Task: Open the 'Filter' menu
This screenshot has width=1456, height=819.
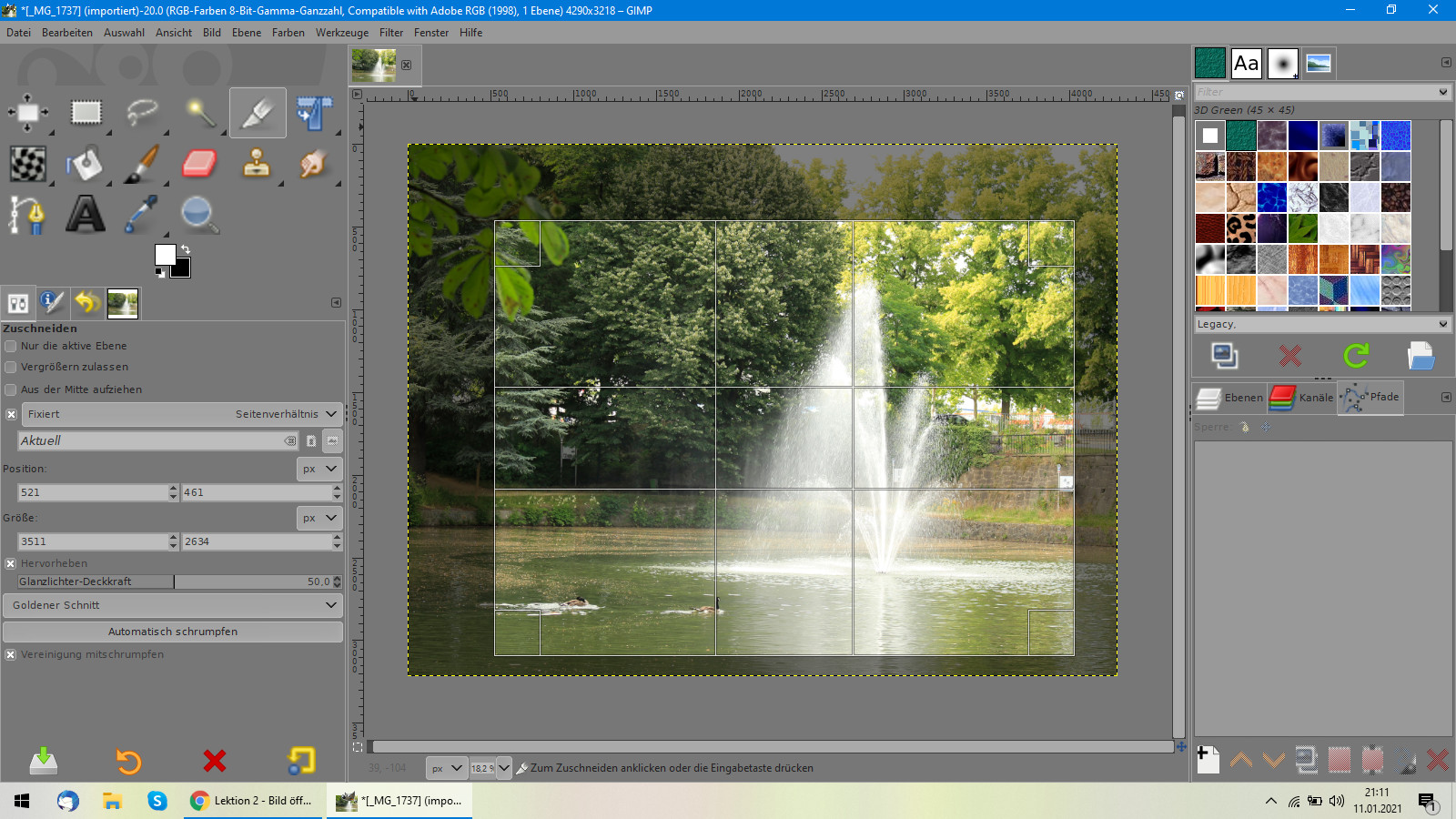Action: click(x=390, y=33)
